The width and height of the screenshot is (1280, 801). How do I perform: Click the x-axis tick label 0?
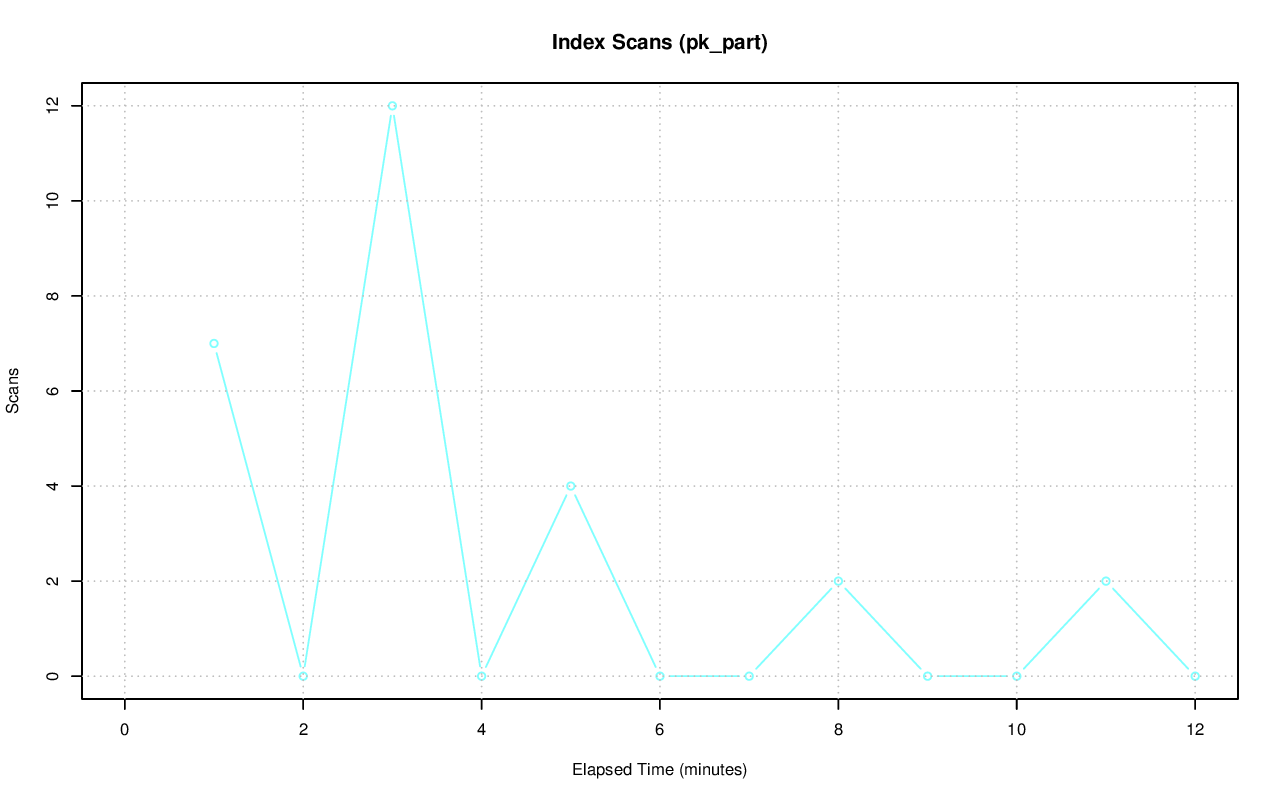point(124,730)
